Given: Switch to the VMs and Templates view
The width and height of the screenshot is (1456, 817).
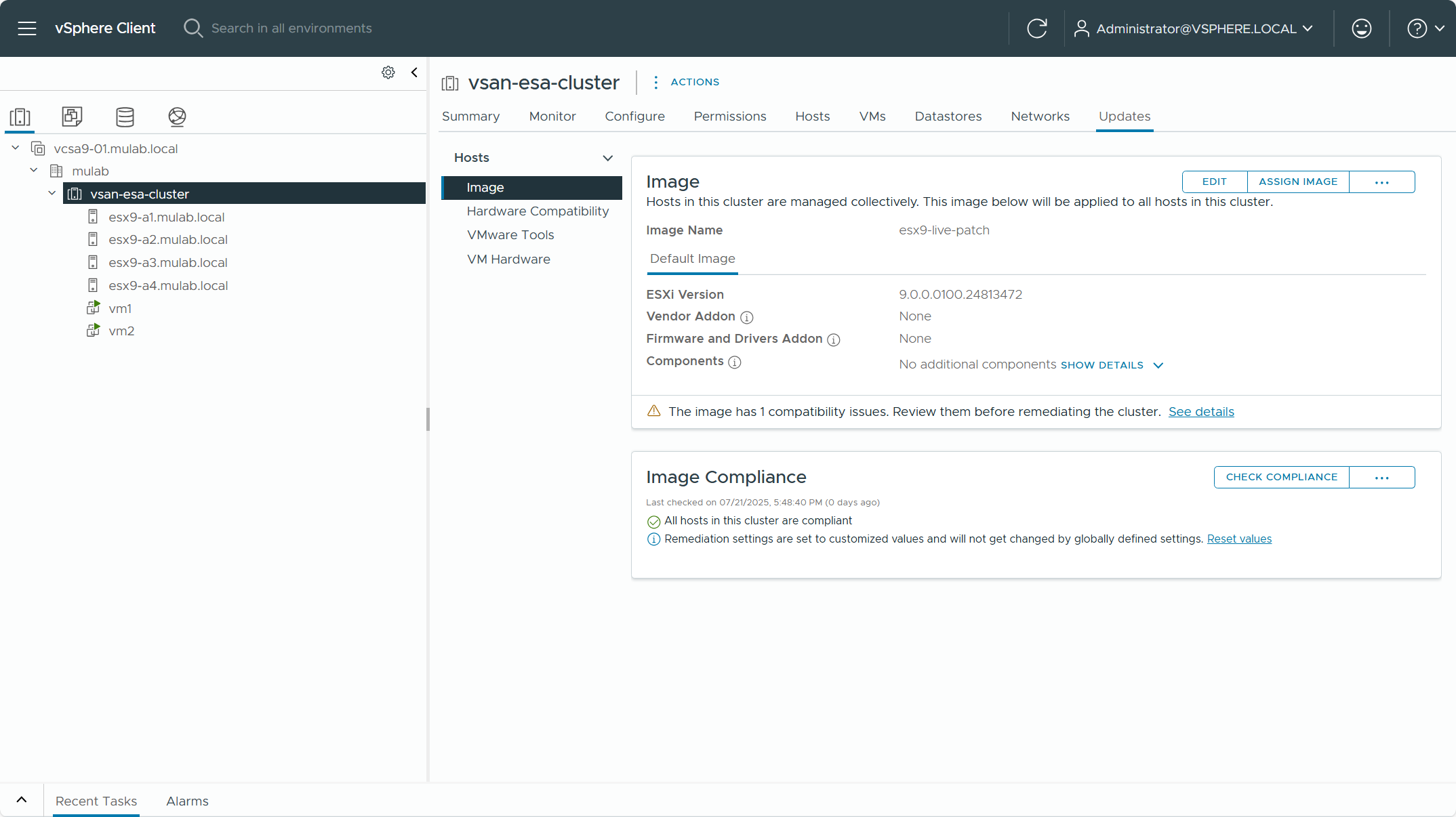Looking at the screenshot, I should point(72,117).
